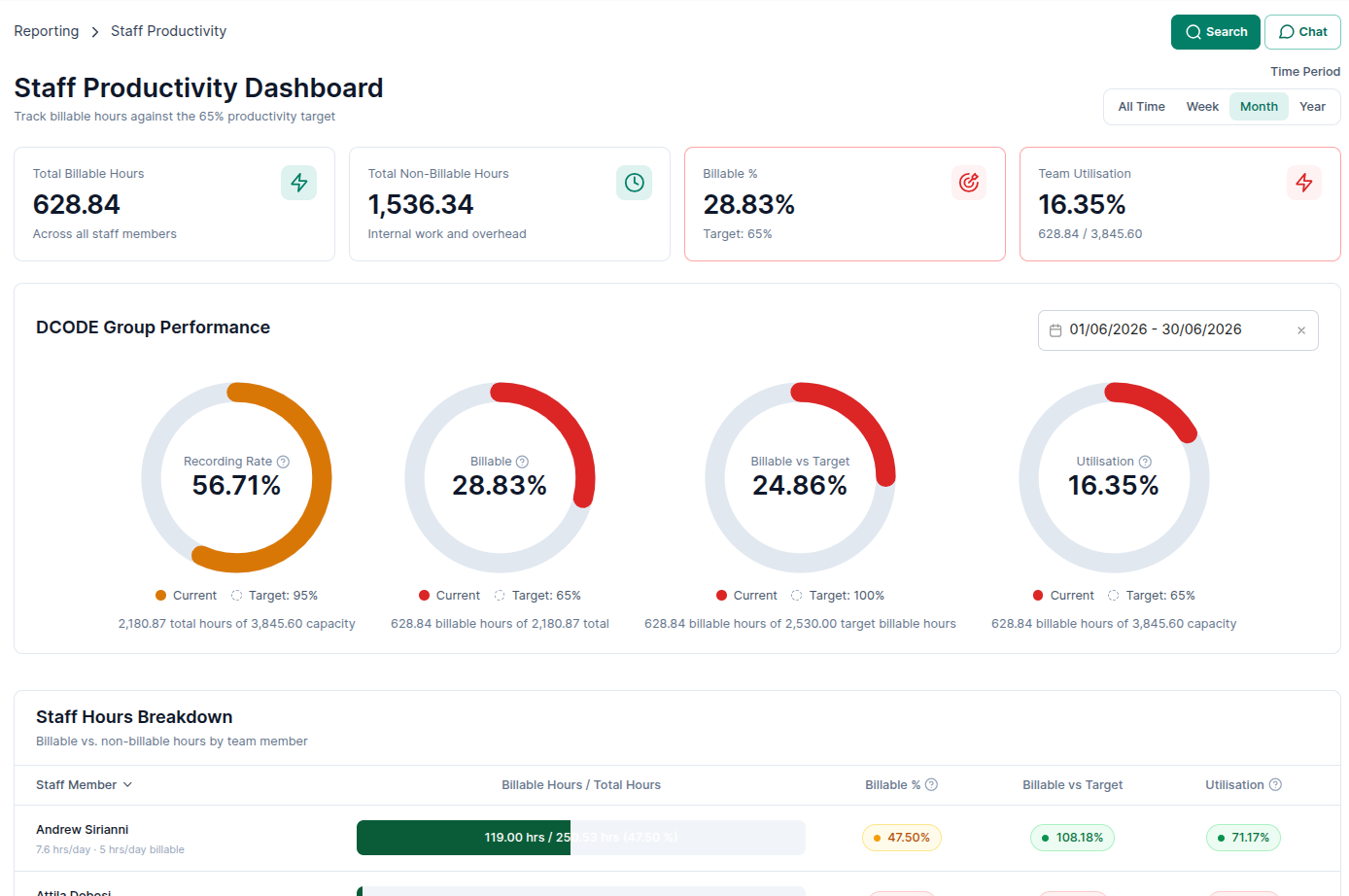
Task: Click the 2,180.87 total hours of 3,845.60 capacity text
Action: pyautogui.click(x=236, y=624)
